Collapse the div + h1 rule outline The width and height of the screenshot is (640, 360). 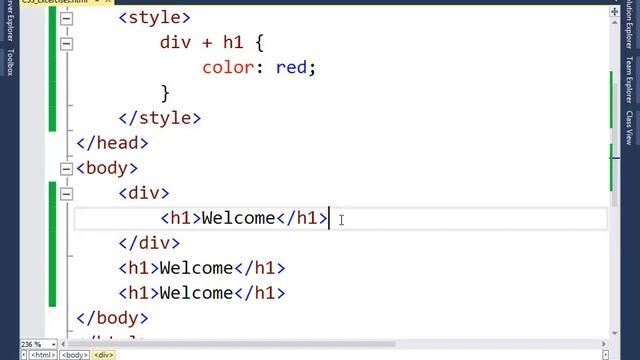67,44
